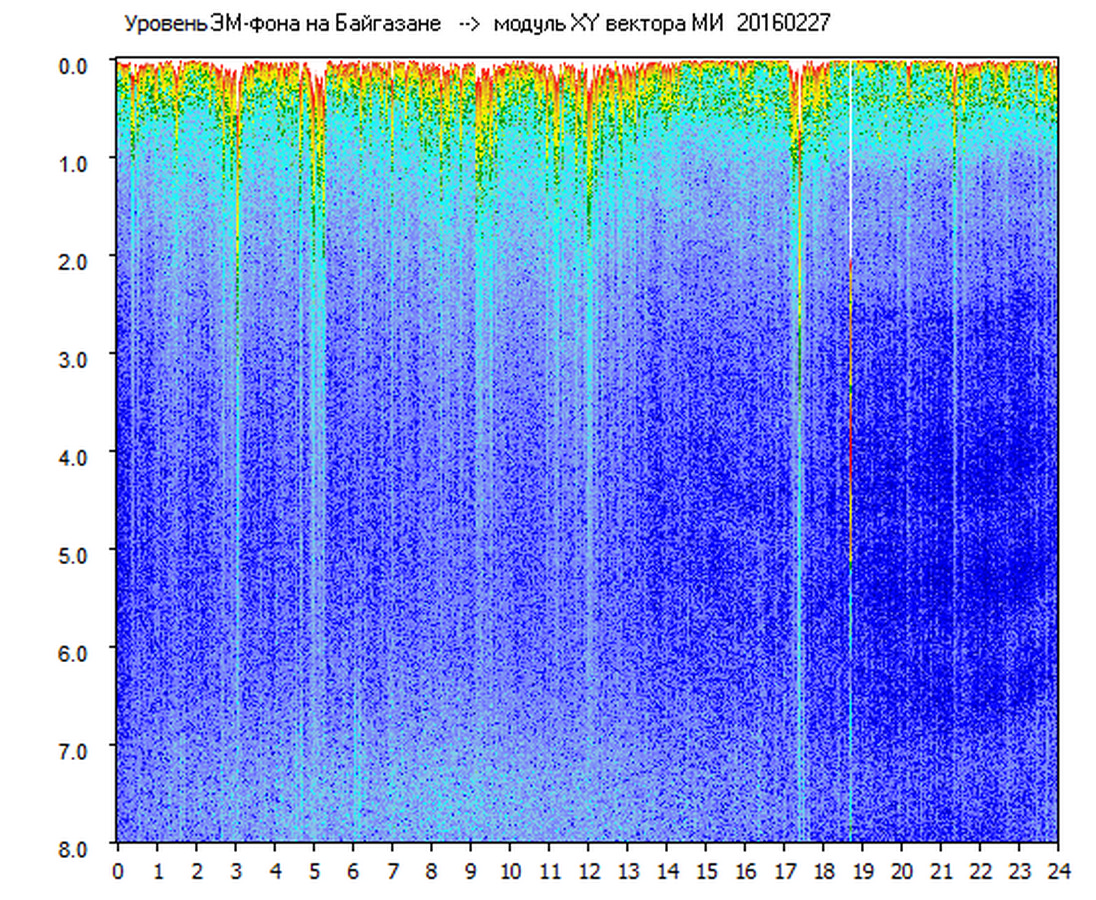Click the chart title "Уровень ЭМ-фона на Байгазане"
Viewport: 1096px width, 900px height.
[x=282, y=24]
